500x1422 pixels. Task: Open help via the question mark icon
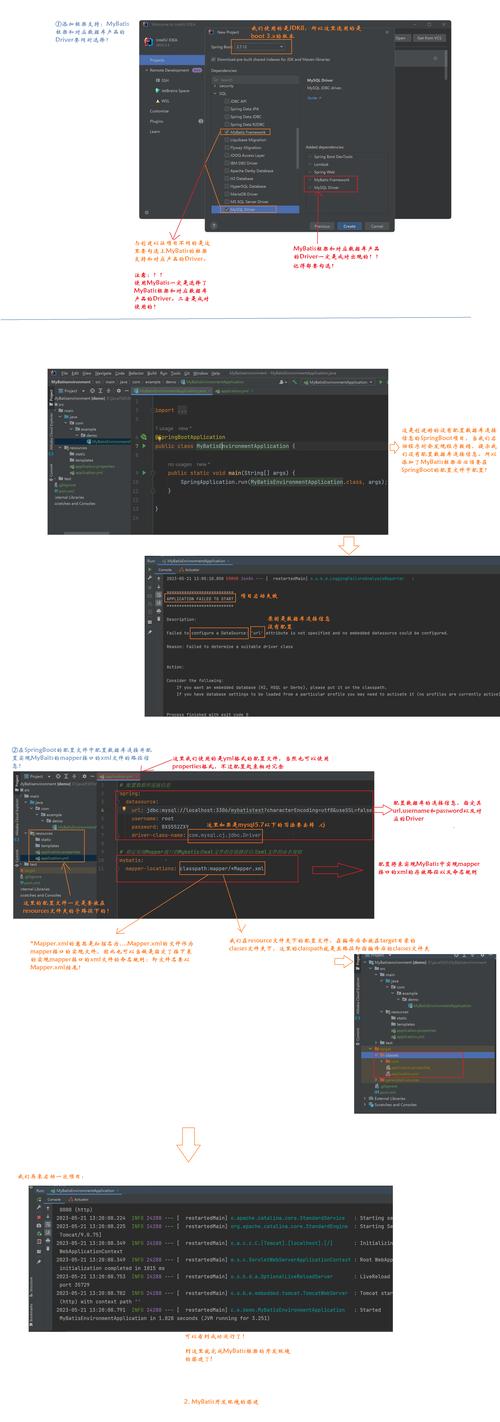pyautogui.click(x=214, y=225)
